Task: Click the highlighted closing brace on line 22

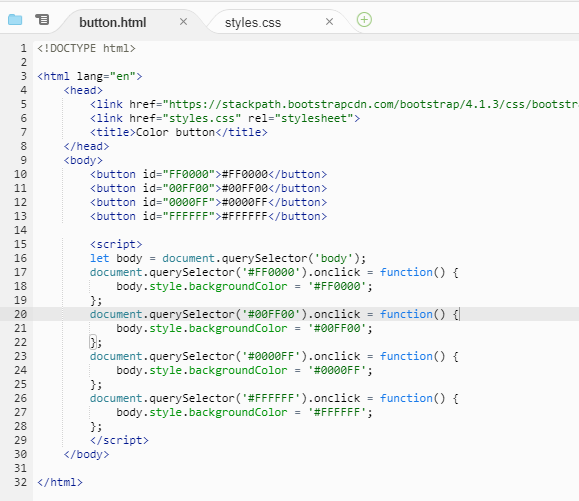Action: (93, 342)
